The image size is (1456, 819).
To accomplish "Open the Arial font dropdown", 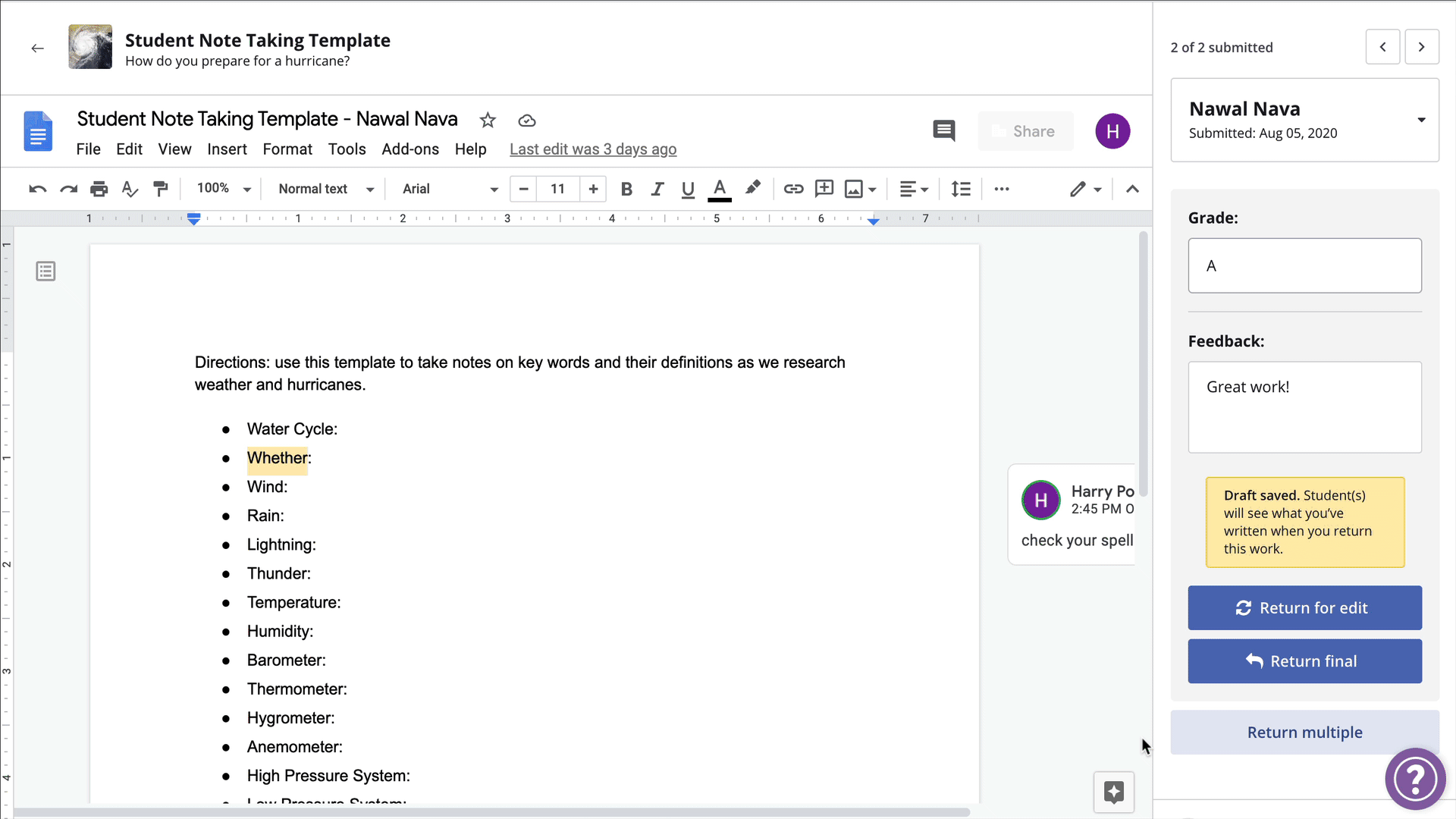I will click(450, 189).
